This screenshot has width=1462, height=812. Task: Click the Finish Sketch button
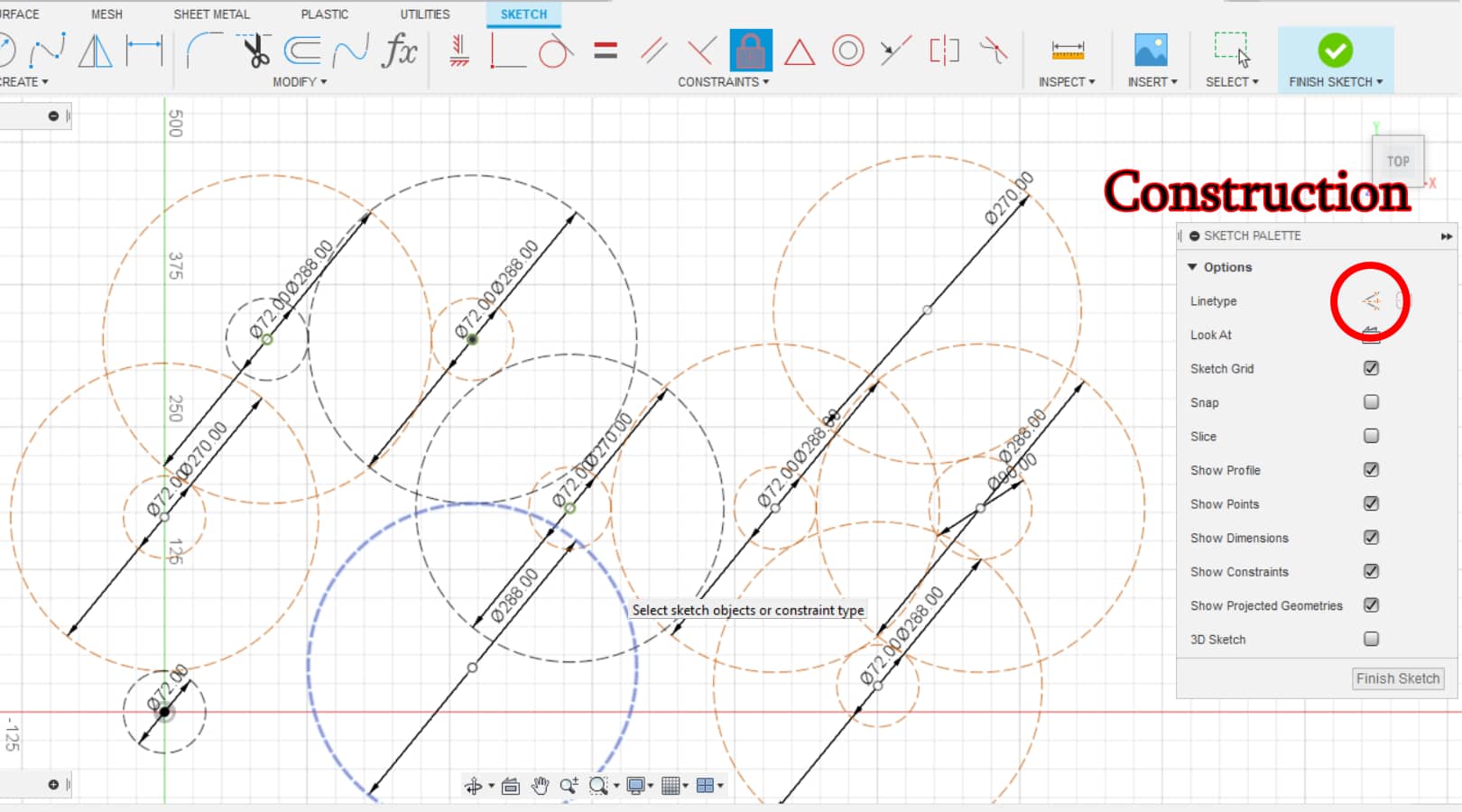point(1397,678)
